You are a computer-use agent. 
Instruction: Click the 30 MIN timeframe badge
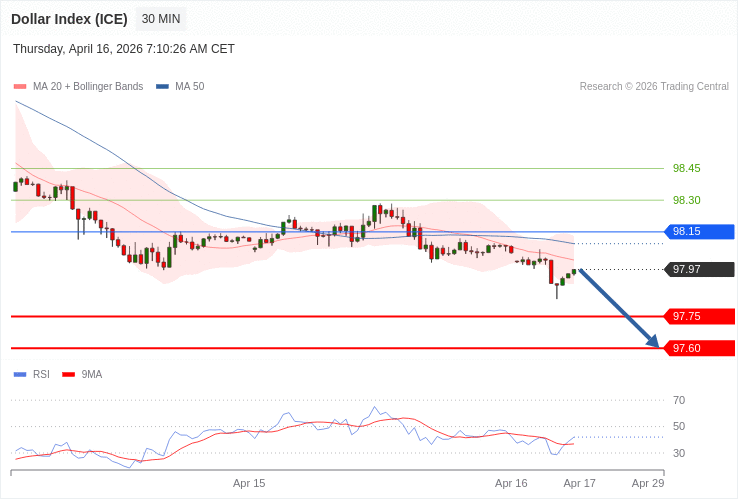(161, 19)
